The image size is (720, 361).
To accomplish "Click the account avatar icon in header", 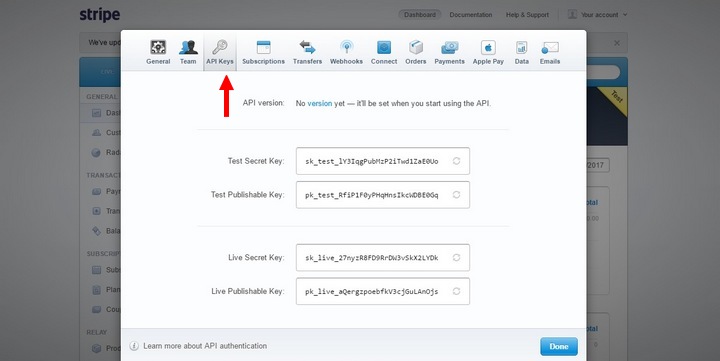I will point(572,15).
